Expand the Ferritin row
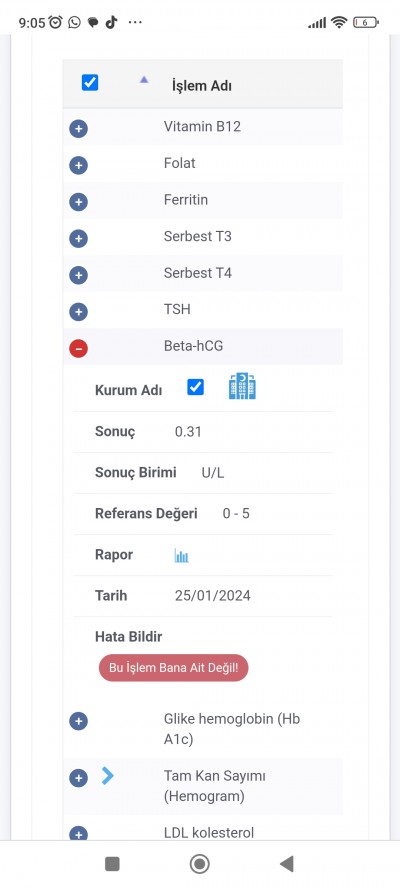 click(x=78, y=202)
